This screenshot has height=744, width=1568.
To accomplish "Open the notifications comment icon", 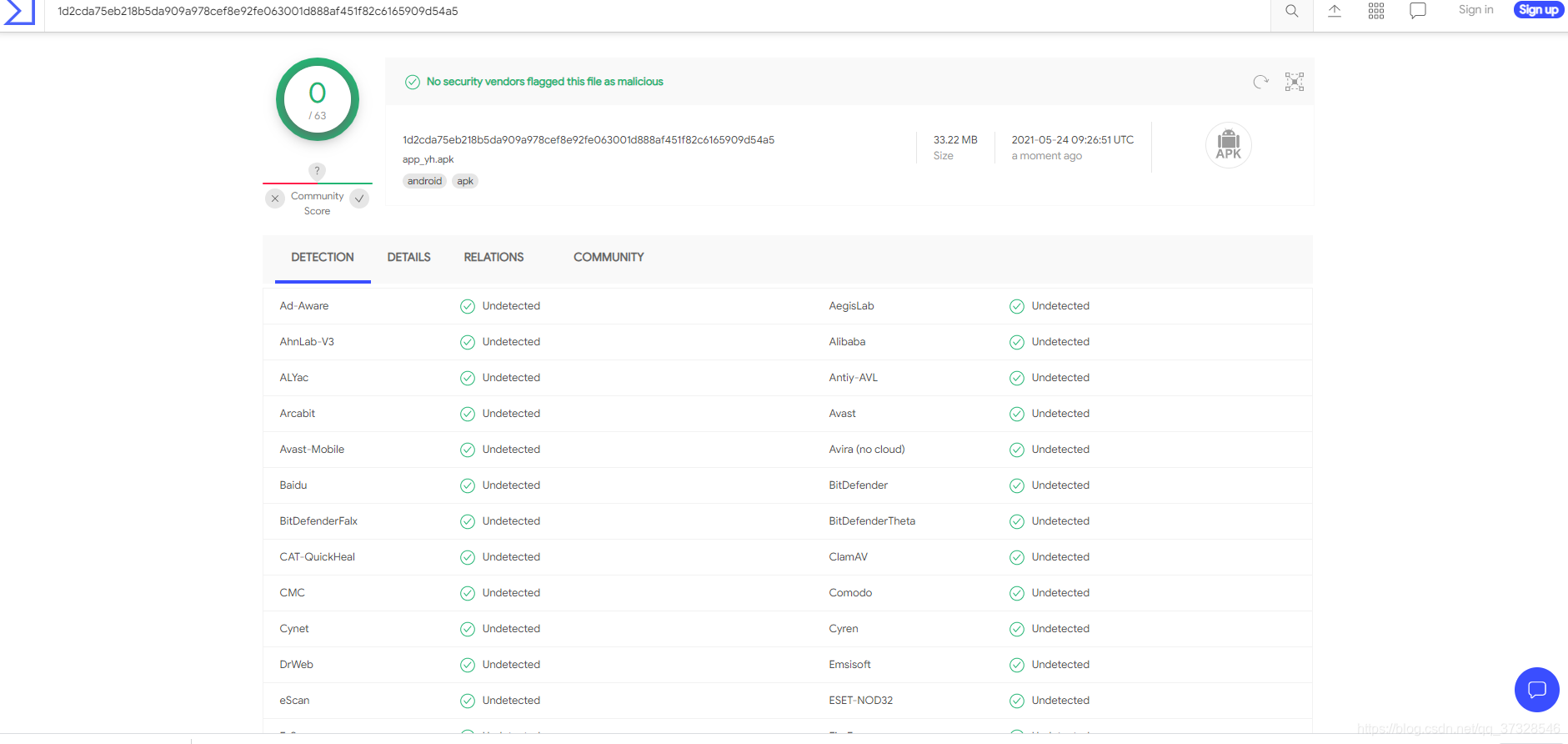I will 1418,11.
